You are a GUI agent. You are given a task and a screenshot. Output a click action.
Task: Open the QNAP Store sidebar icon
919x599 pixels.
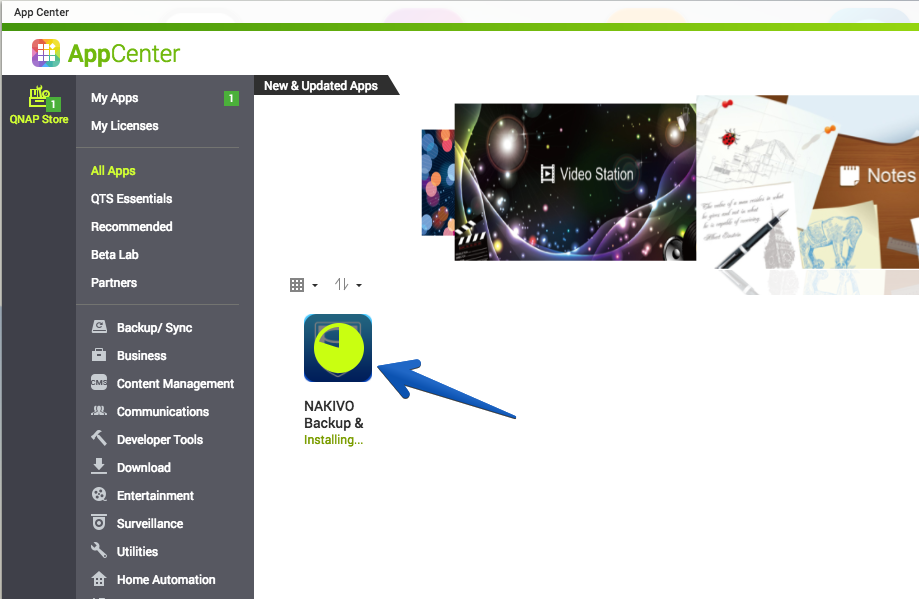pyautogui.click(x=39, y=105)
